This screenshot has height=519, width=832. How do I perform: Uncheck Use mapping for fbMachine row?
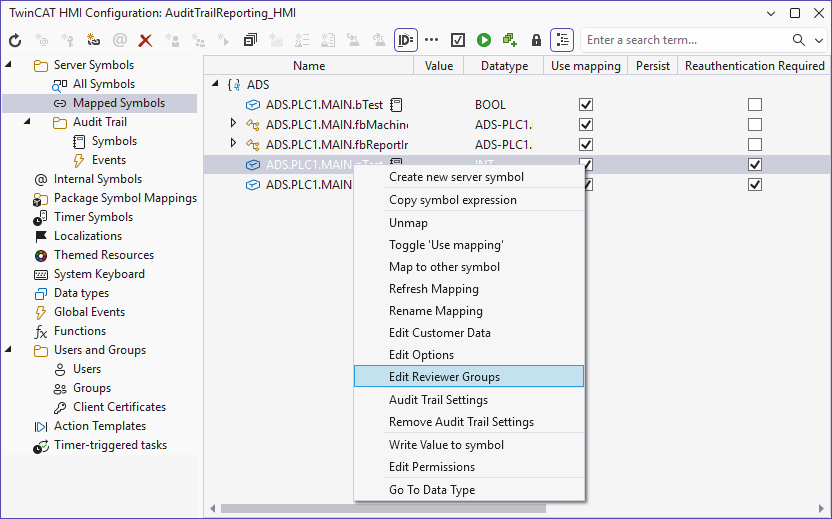point(586,125)
